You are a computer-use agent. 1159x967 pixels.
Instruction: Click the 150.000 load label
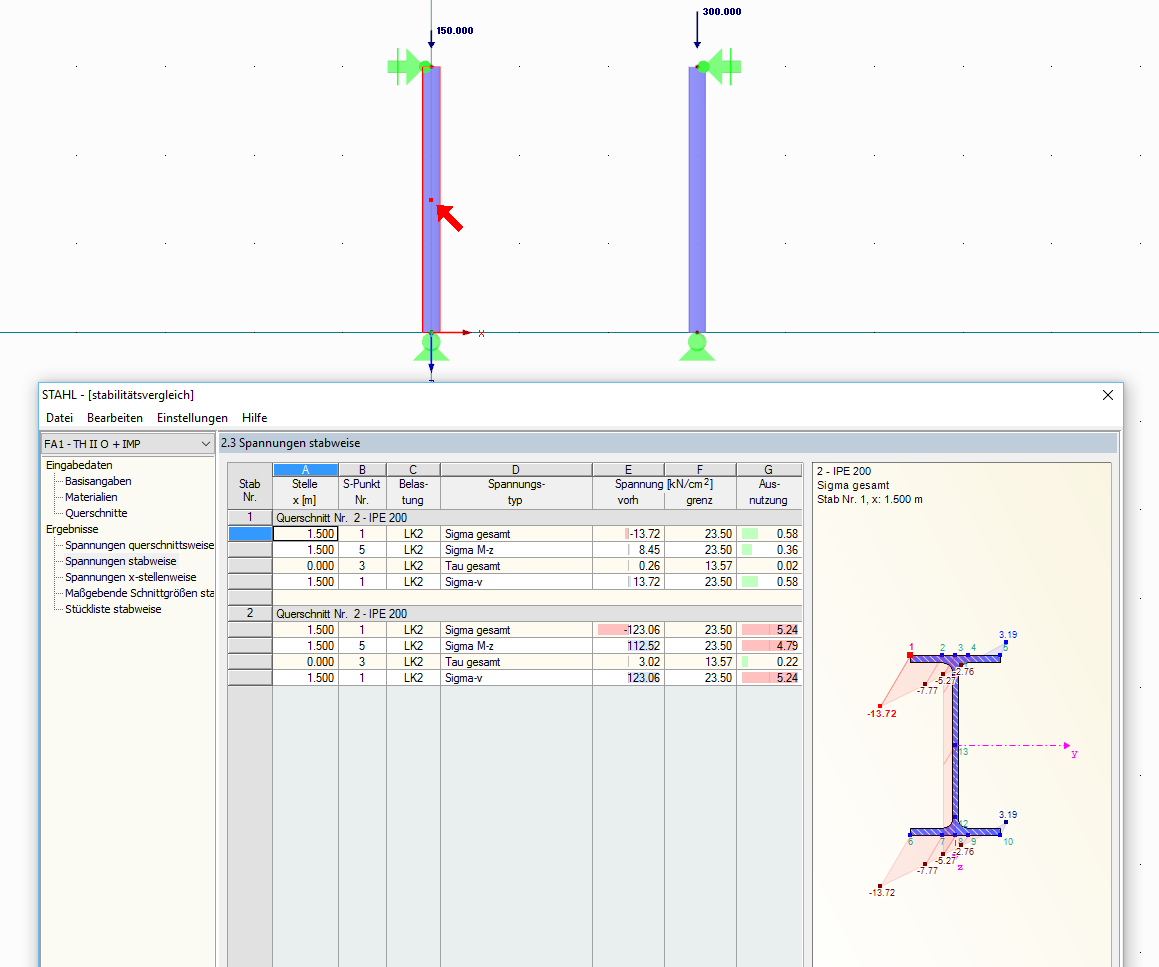point(455,31)
